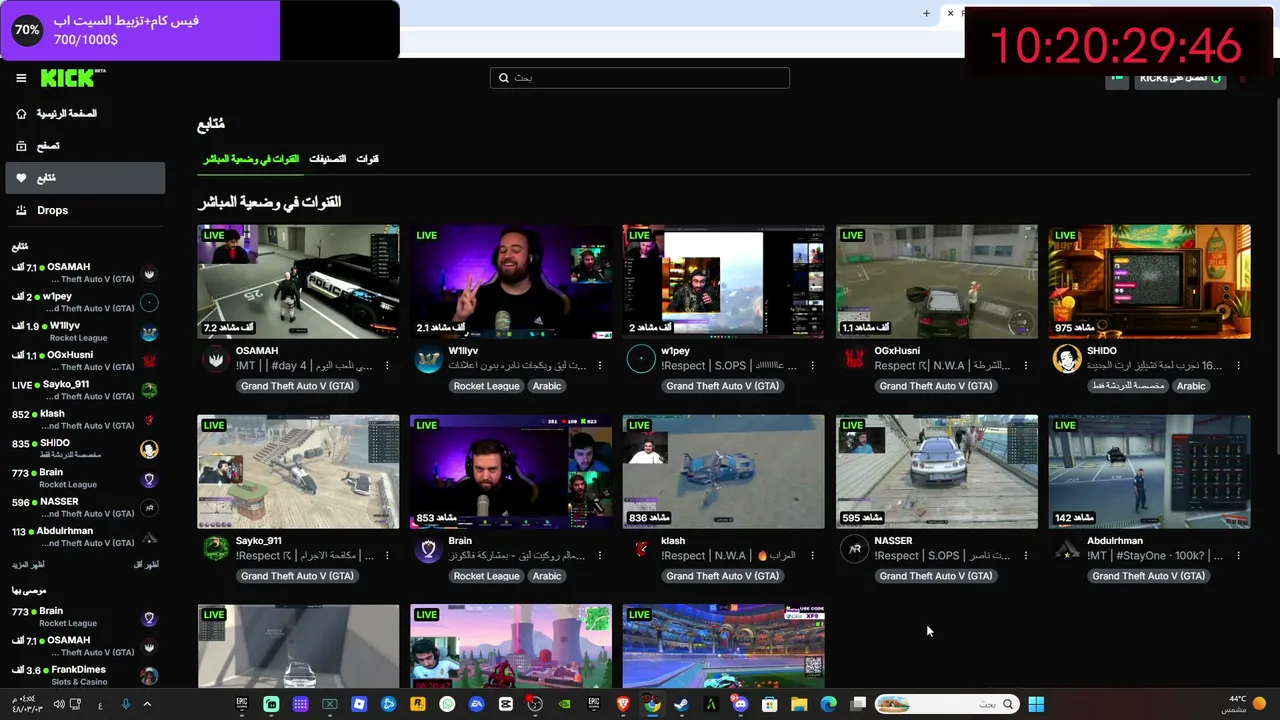The width and height of the screenshot is (1280, 720).
Task: Open SHIDO's retro TV stream thumbnail
Action: click(1149, 281)
